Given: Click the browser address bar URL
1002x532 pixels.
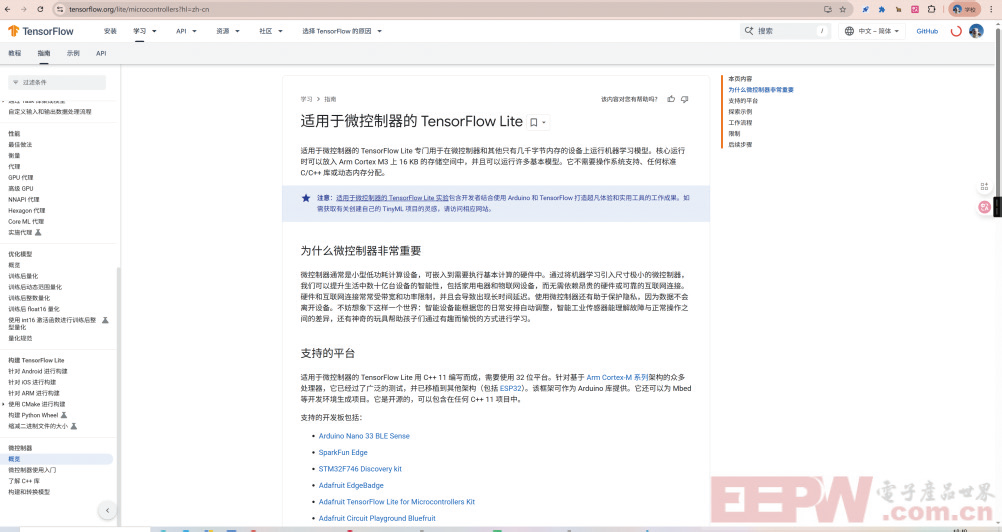Looking at the screenshot, I should coord(139,9).
